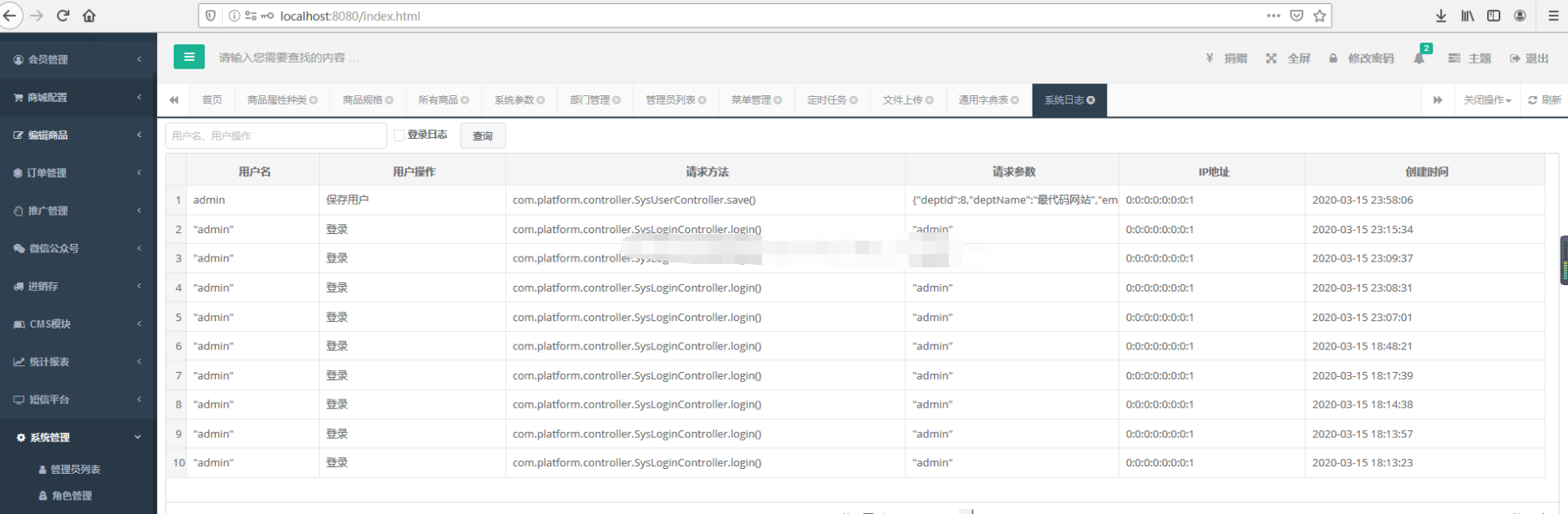The image size is (1568, 514).
Task: Expand 统计报表 sidebar menu
Action: [x=79, y=362]
